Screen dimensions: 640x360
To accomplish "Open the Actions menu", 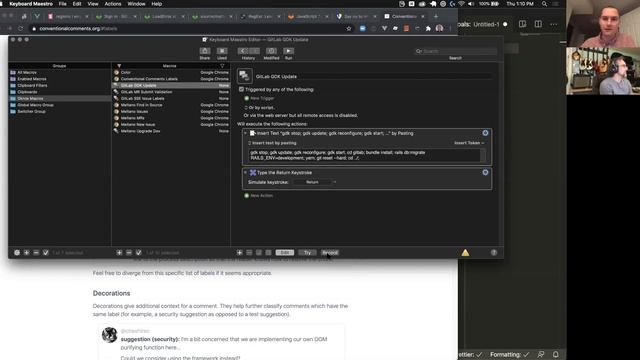I will point(113,4).
